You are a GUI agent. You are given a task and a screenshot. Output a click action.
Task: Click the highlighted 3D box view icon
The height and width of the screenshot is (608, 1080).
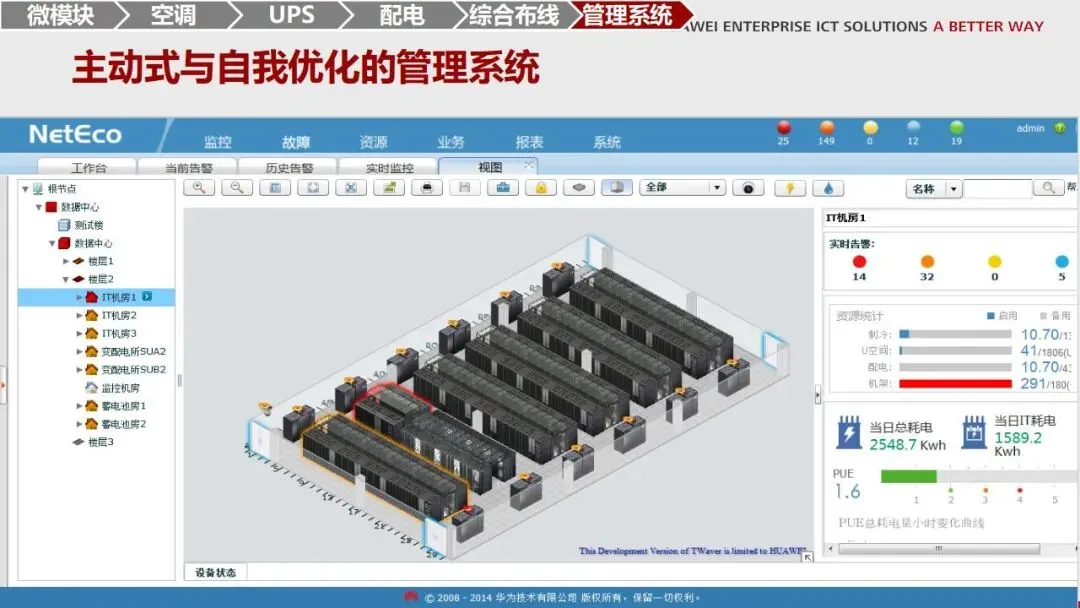617,188
